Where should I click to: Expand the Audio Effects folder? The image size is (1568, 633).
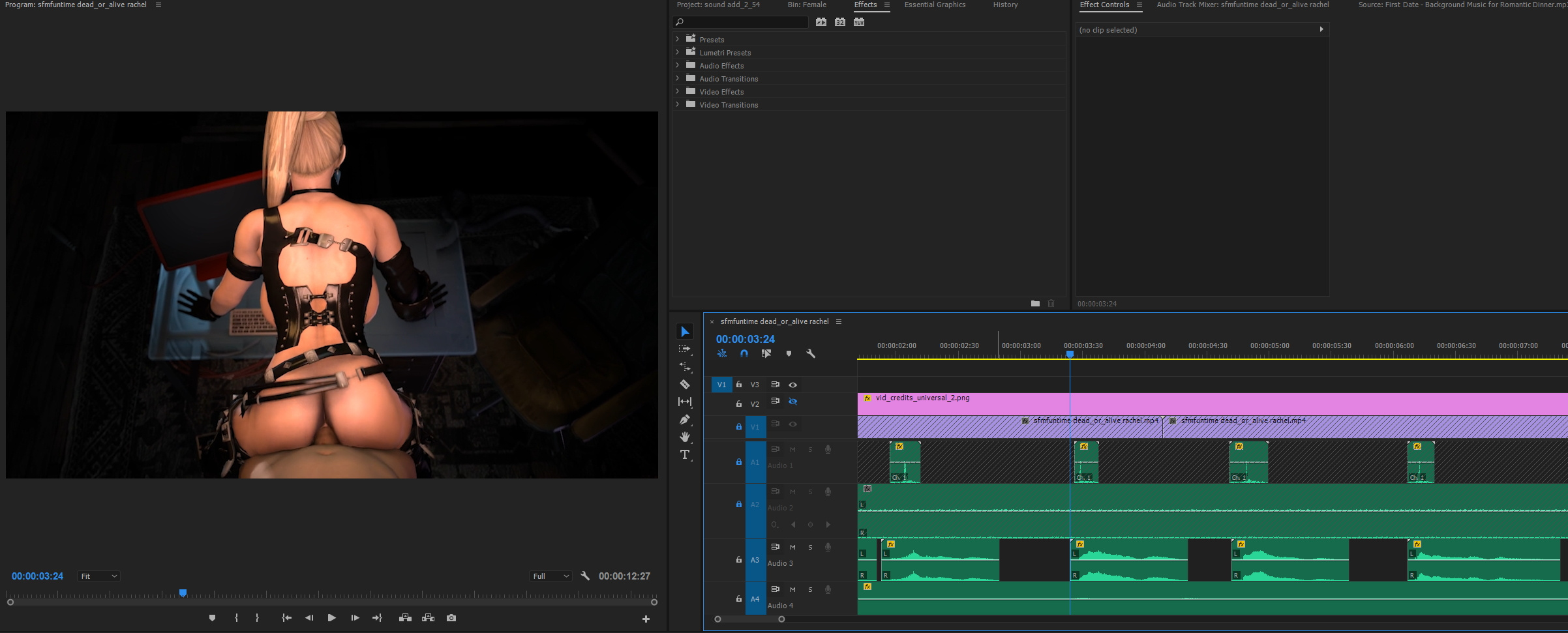tap(677, 65)
